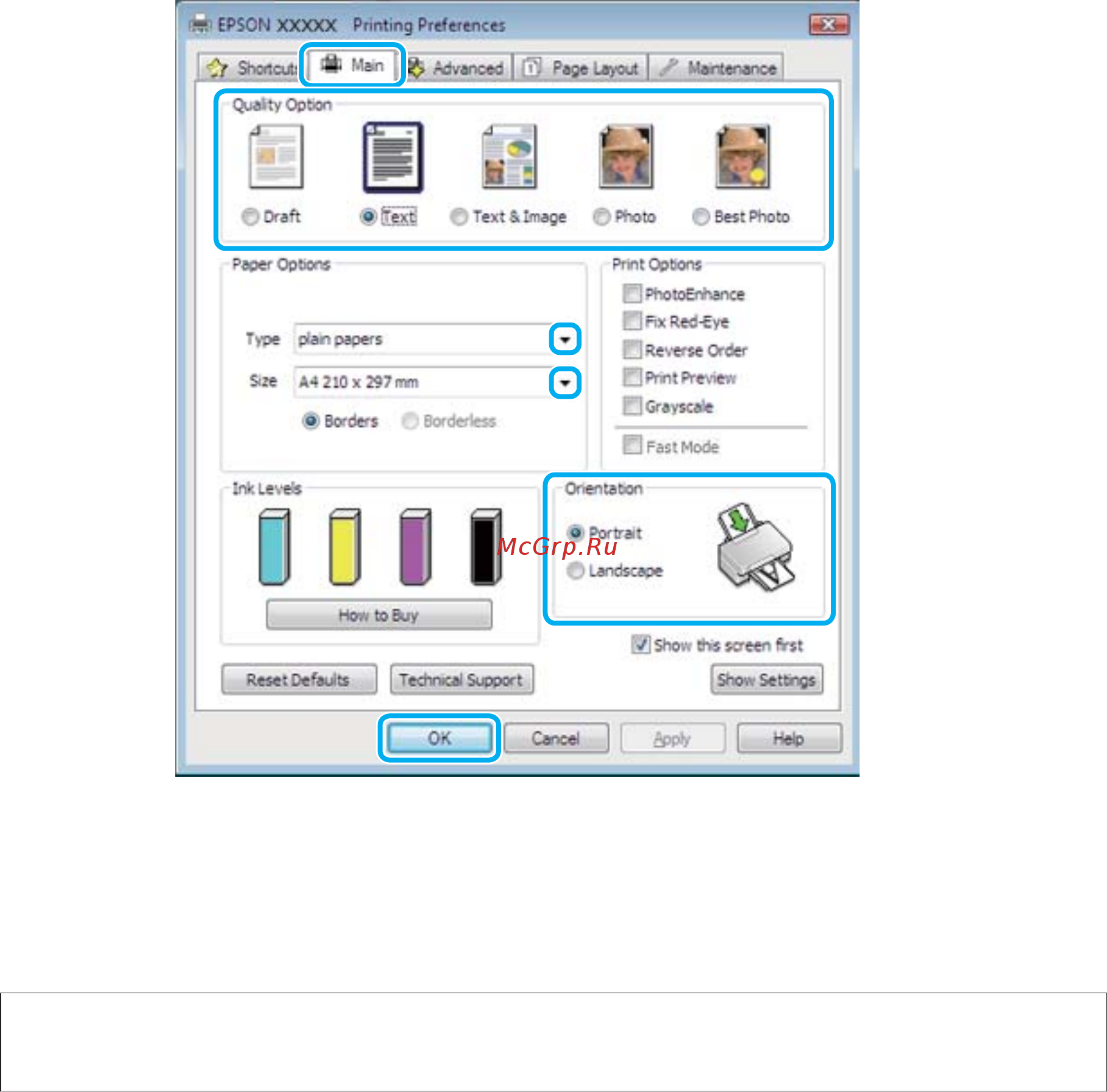Image resolution: width=1107 pixels, height=1092 pixels.
Task: Click the Apply button
Action: point(673,738)
